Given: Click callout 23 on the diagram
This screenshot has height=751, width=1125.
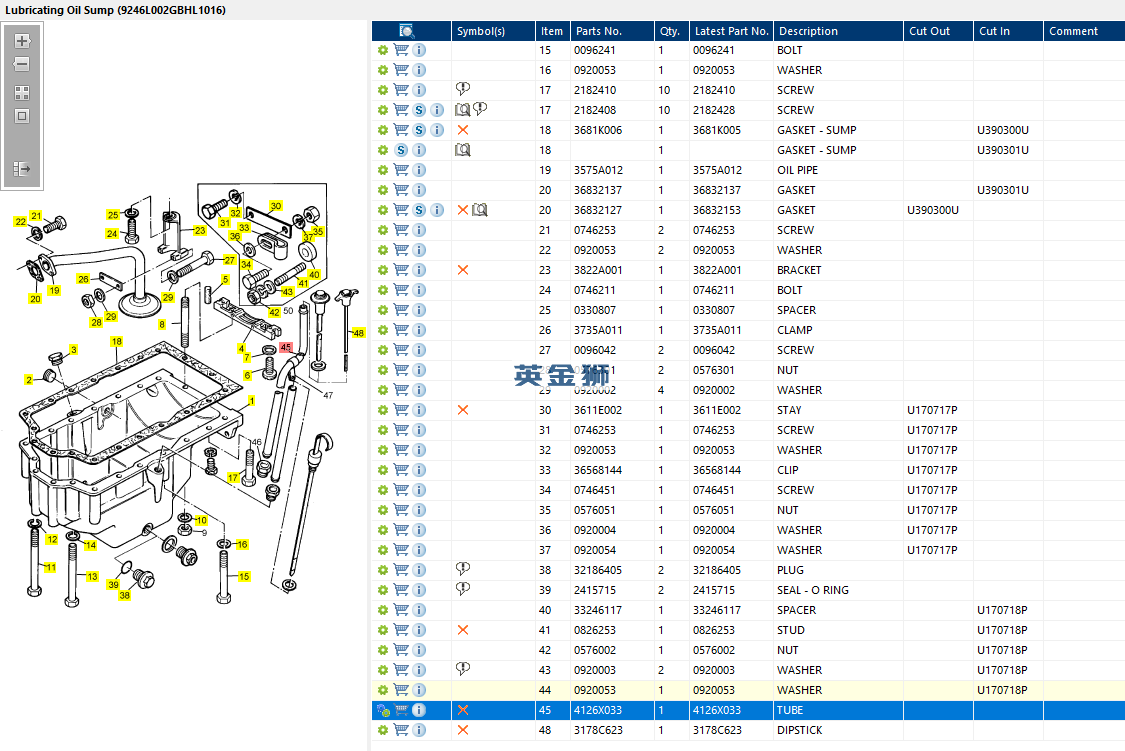Looking at the screenshot, I should [x=199, y=231].
